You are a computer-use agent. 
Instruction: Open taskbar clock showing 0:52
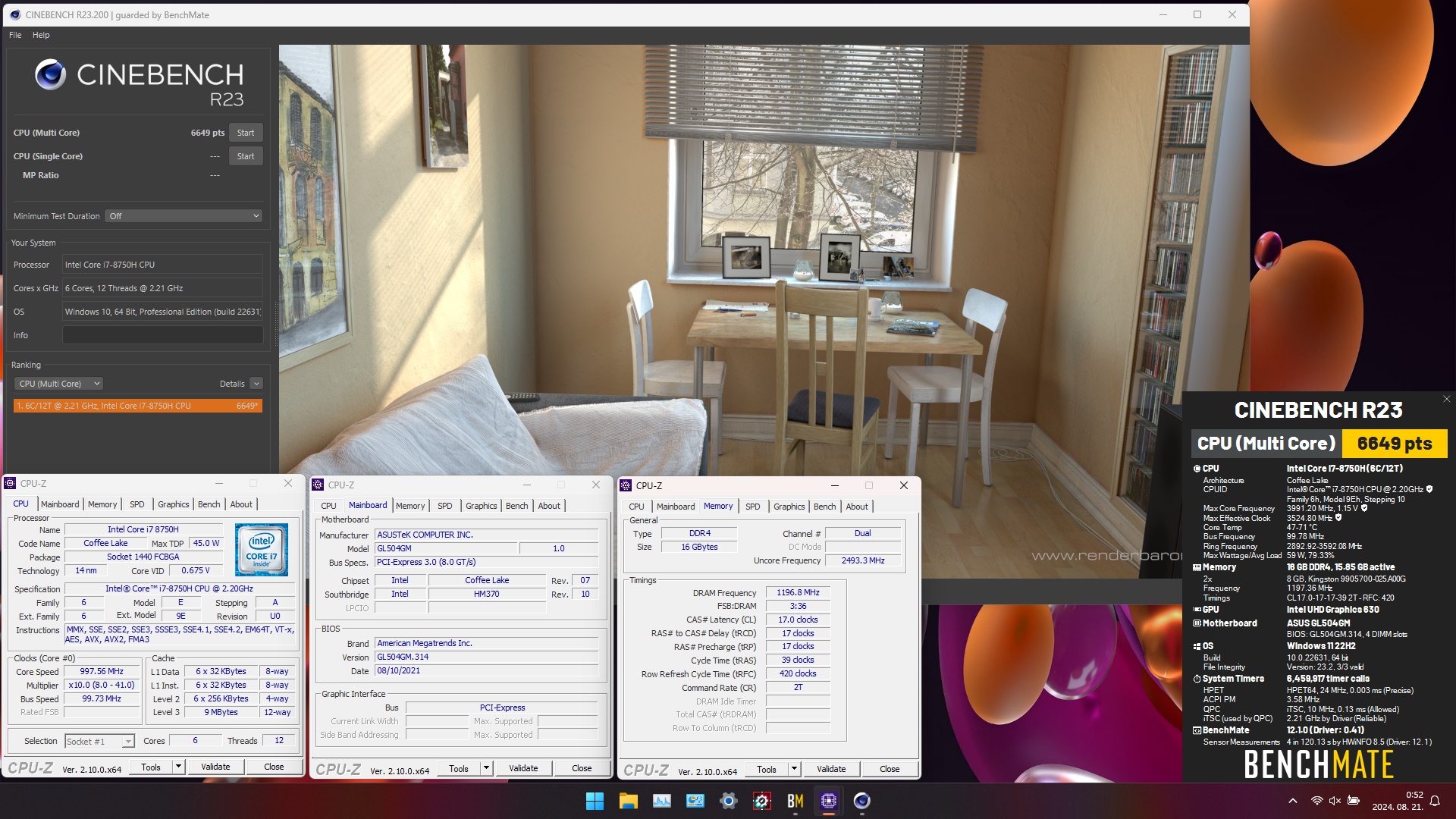tap(1397, 801)
